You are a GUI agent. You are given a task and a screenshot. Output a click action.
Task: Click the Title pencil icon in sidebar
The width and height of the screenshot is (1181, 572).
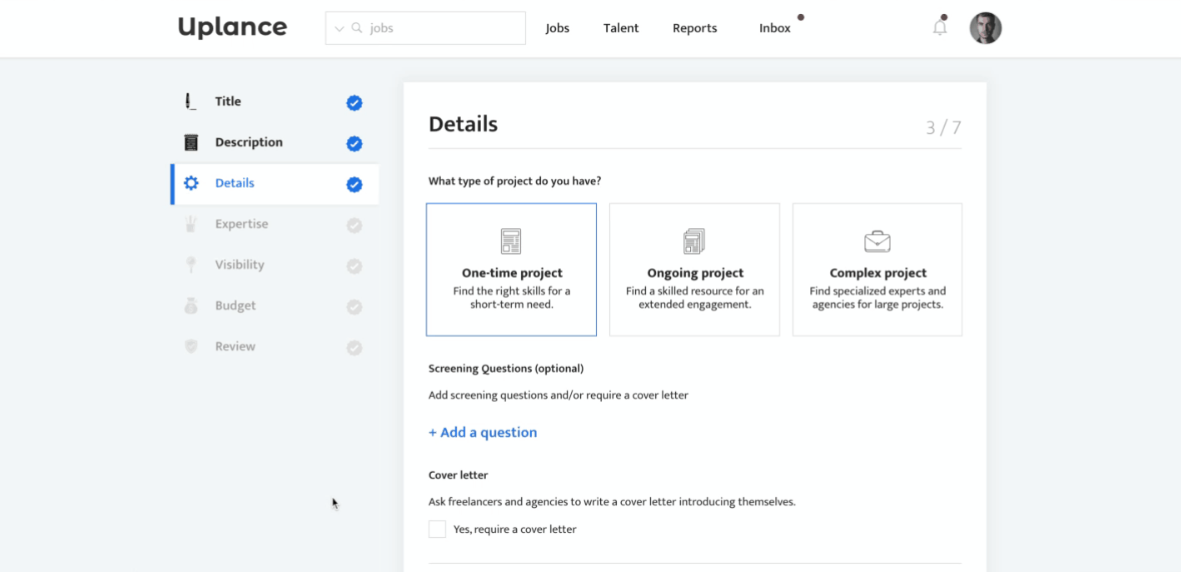[x=190, y=101]
